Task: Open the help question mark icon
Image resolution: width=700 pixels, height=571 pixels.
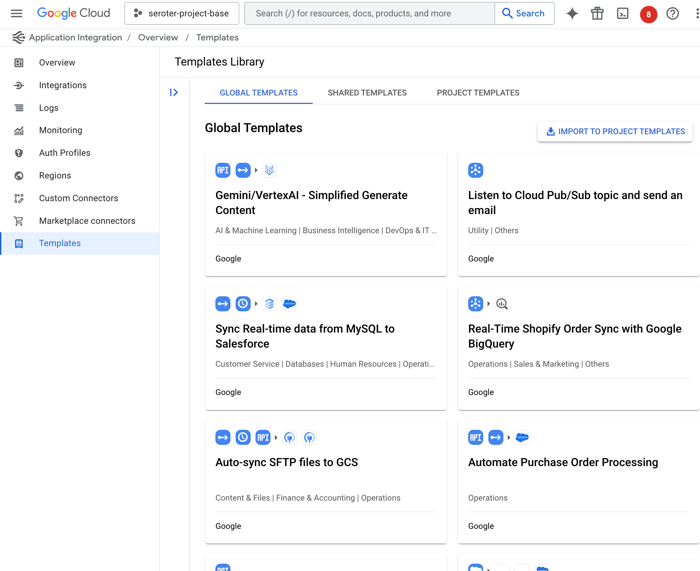Action: coord(673,14)
